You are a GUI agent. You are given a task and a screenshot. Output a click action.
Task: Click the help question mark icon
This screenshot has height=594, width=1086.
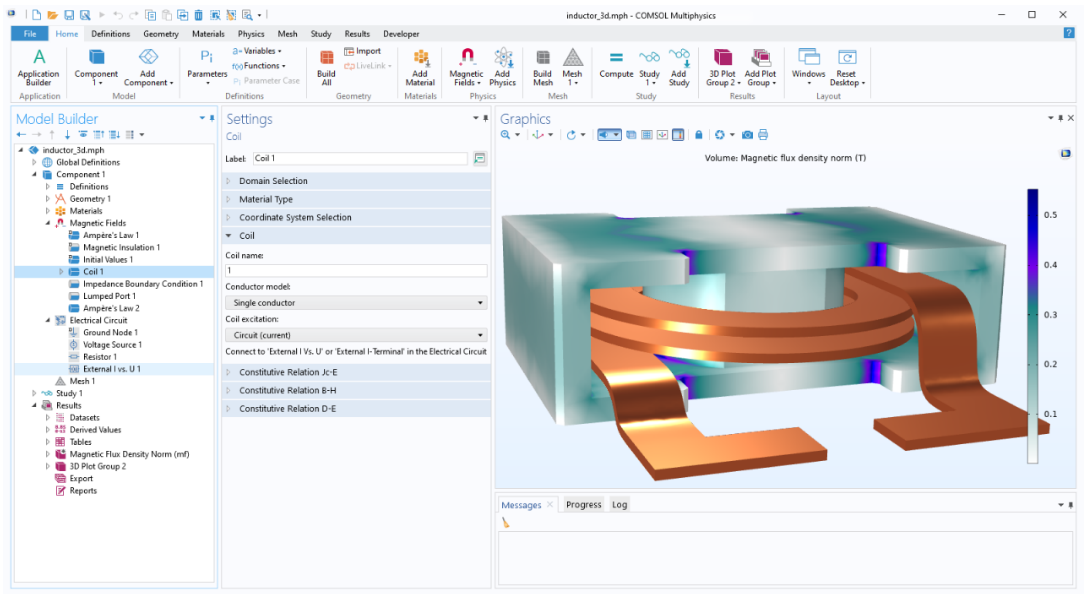1069,33
